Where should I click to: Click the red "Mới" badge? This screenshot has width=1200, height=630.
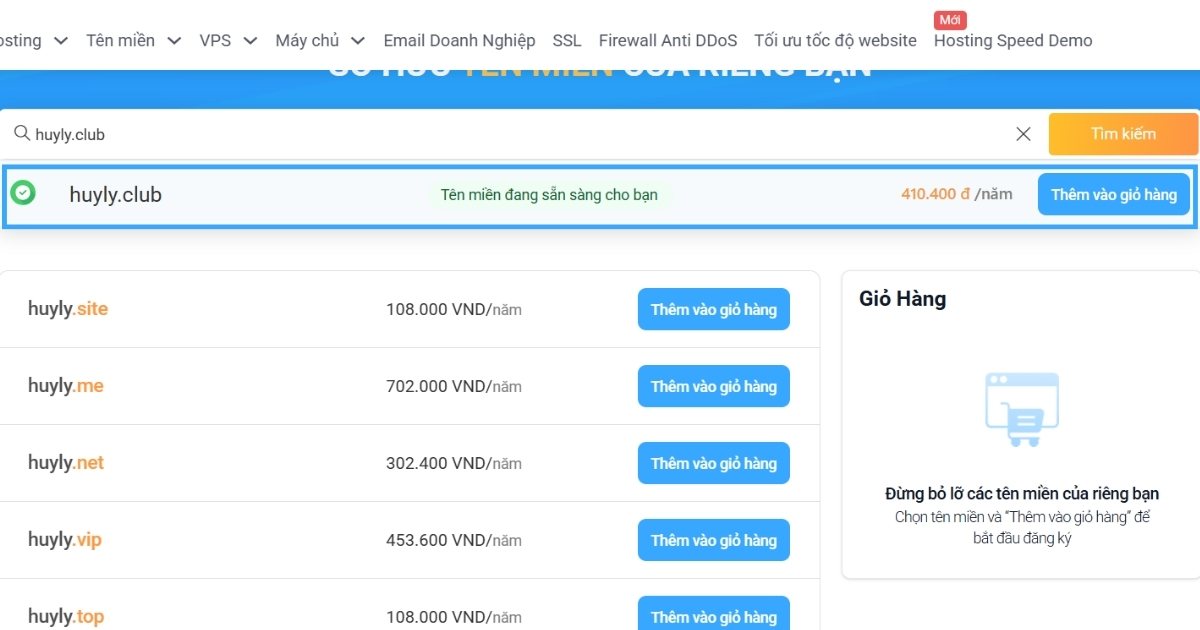950,20
